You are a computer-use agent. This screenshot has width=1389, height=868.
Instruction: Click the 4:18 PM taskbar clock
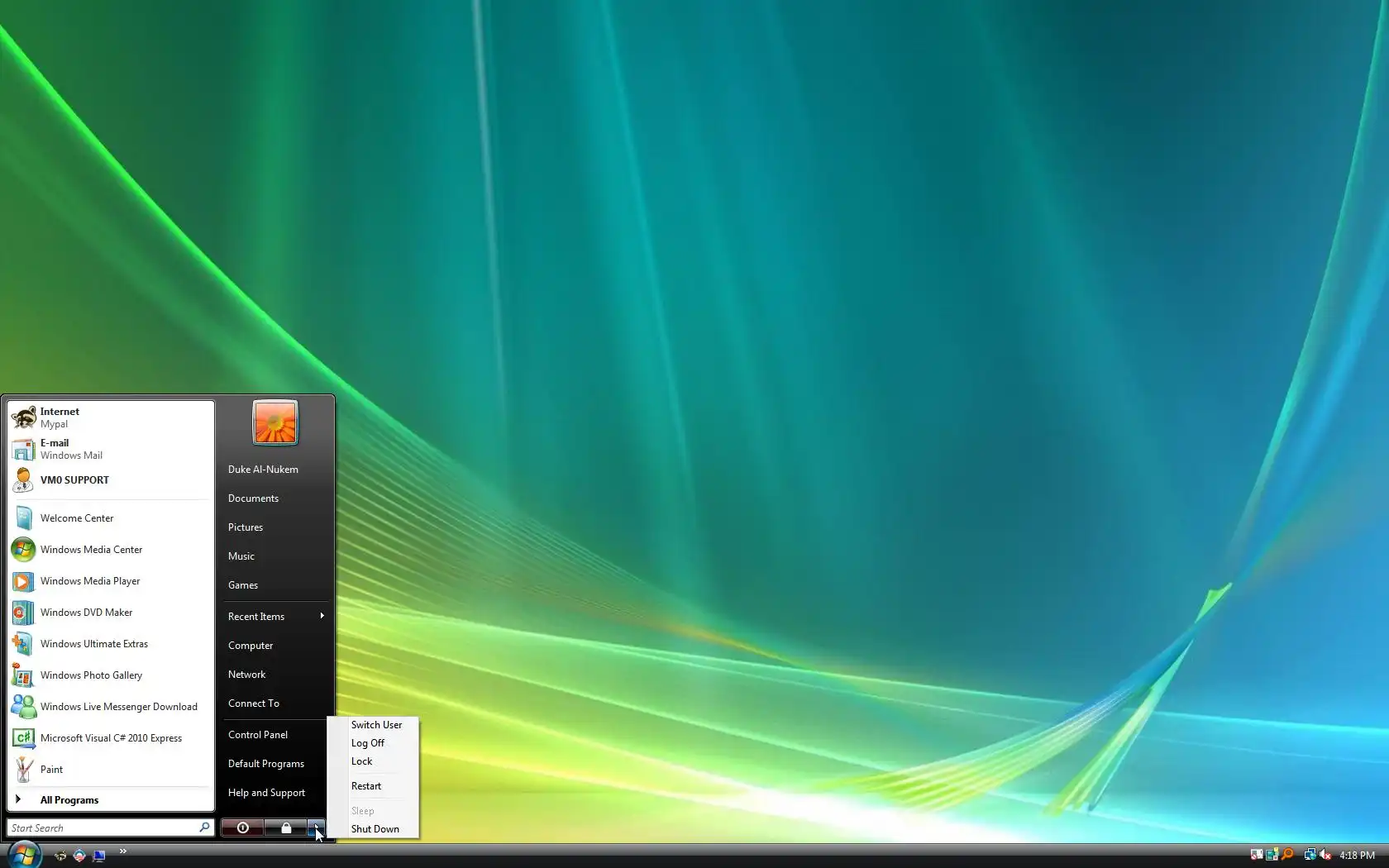(1357, 856)
